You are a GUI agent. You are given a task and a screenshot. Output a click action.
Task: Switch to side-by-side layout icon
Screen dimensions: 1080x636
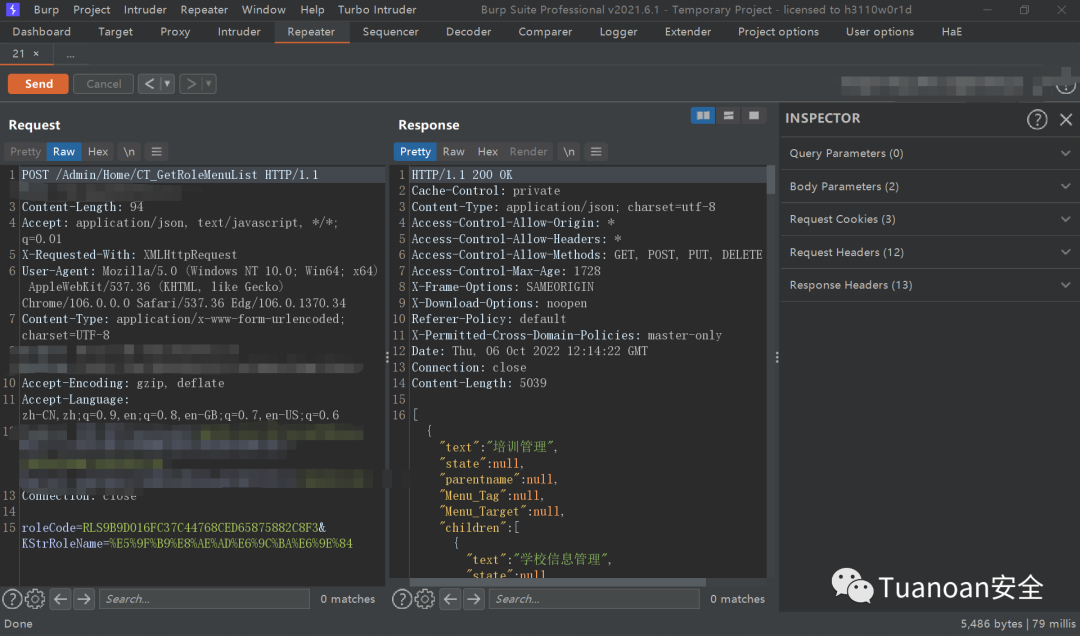(703, 116)
